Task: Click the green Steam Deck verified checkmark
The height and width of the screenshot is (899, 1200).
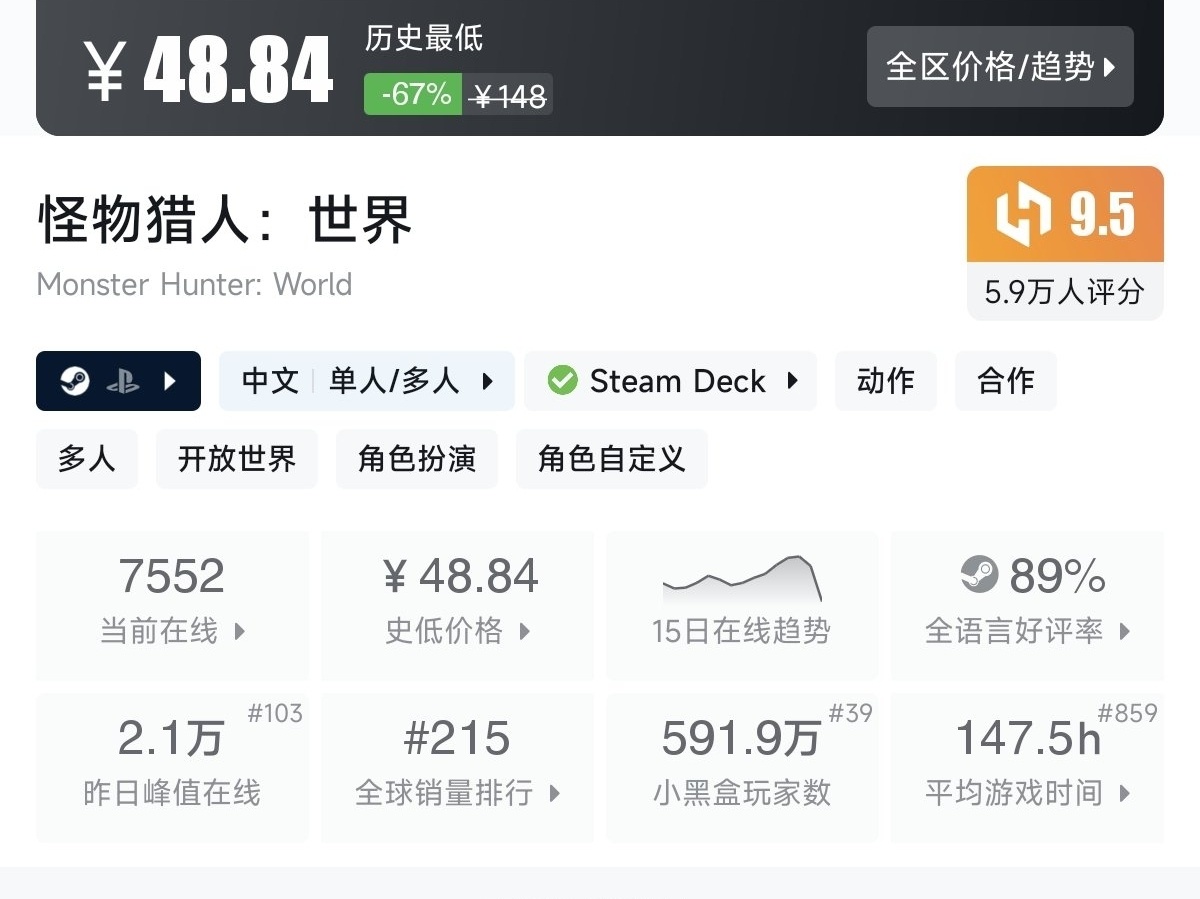Action: click(x=563, y=381)
